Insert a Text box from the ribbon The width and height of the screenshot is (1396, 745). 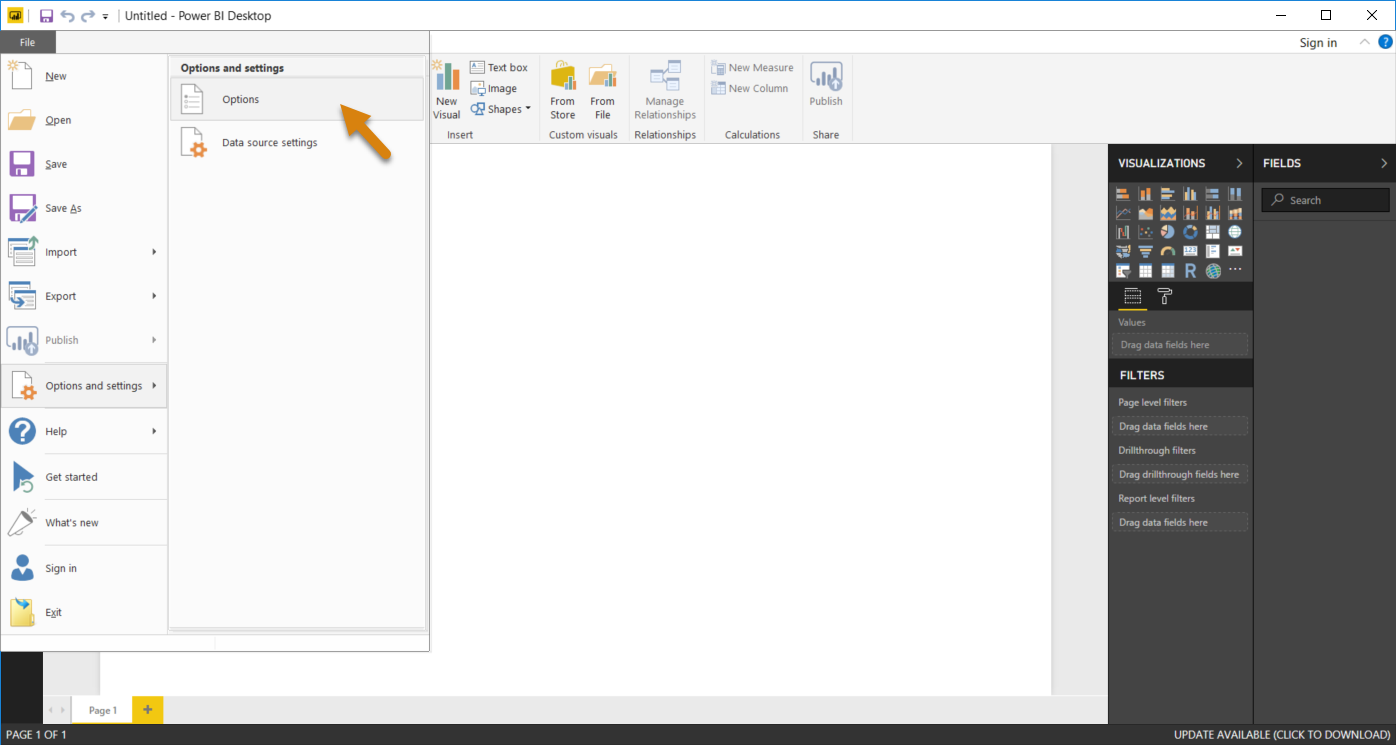(x=499, y=67)
